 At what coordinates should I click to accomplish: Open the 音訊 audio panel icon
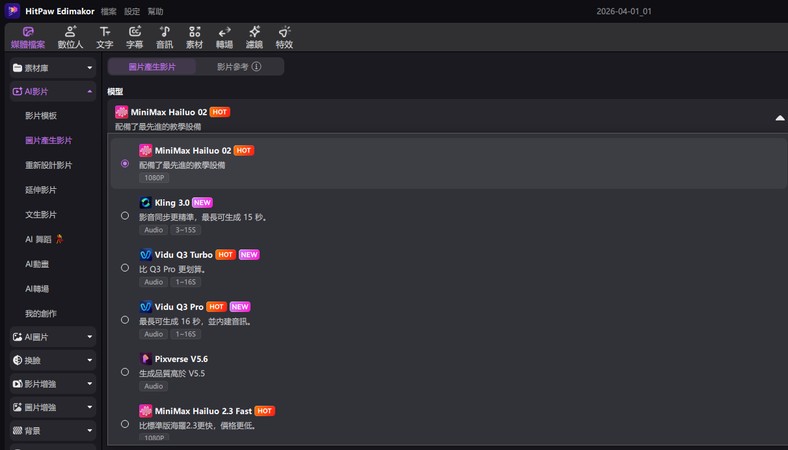tap(164, 37)
